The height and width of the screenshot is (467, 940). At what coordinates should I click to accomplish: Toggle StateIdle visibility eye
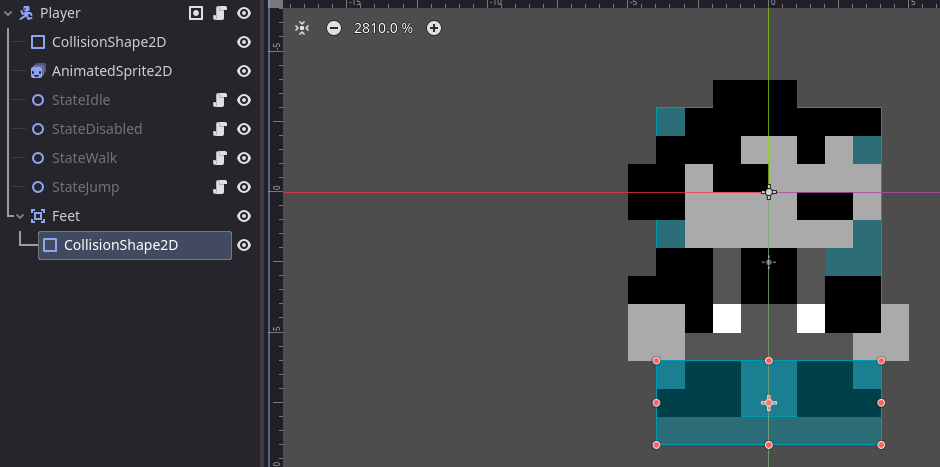click(x=244, y=100)
